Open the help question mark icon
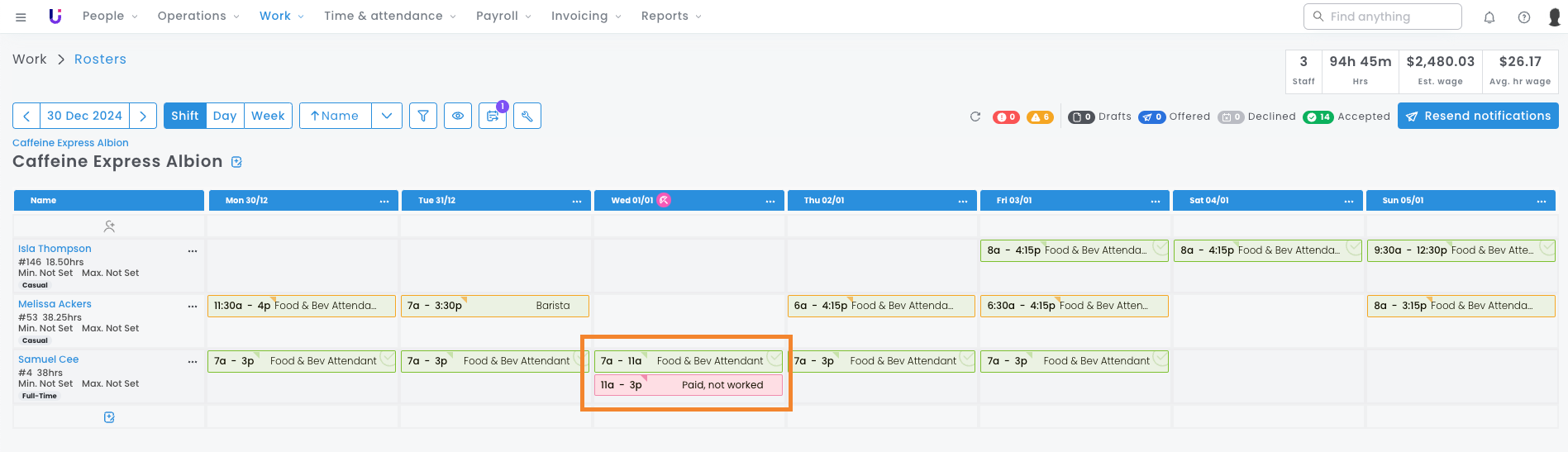The image size is (1568, 452). (x=1523, y=17)
